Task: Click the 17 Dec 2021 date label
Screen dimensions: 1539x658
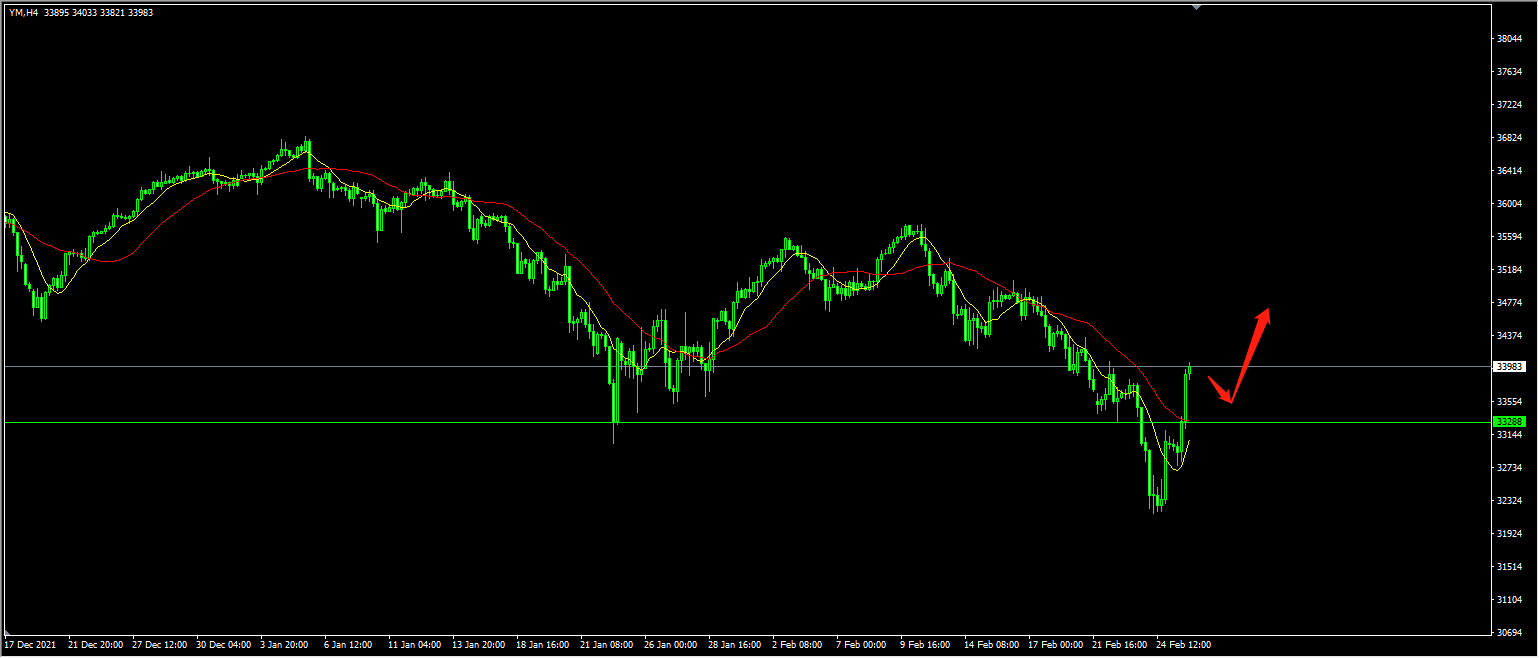Action: (32, 645)
